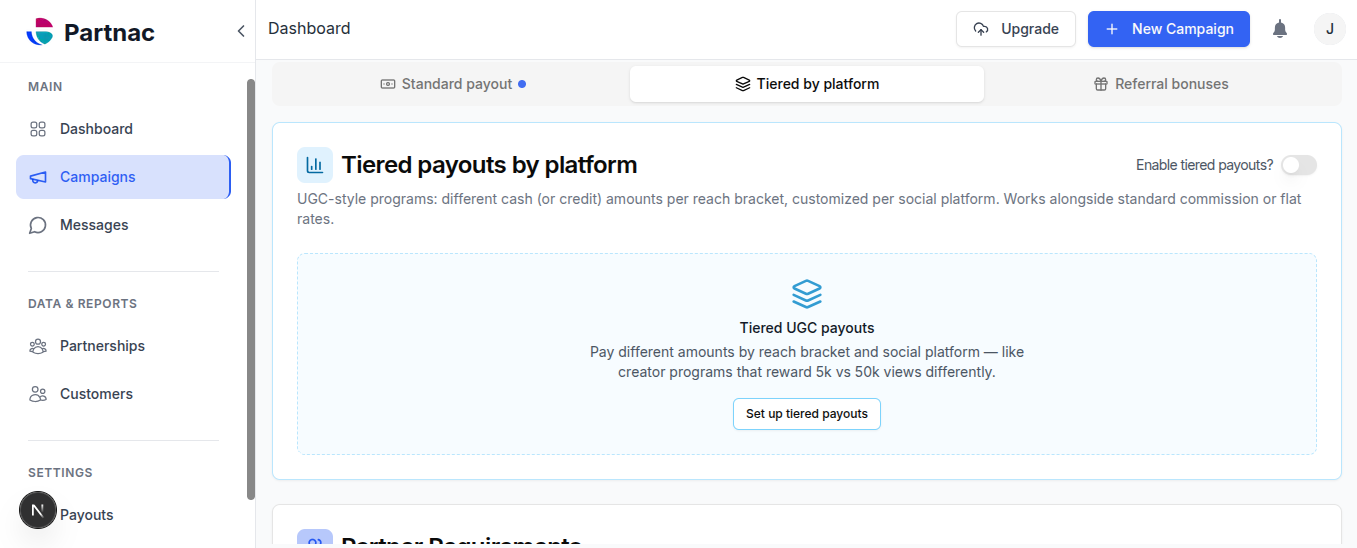Image resolution: width=1357 pixels, height=548 pixels.
Task: Click the bar chart icon beside Tiered payouts heading
Action: coord(315,165)
